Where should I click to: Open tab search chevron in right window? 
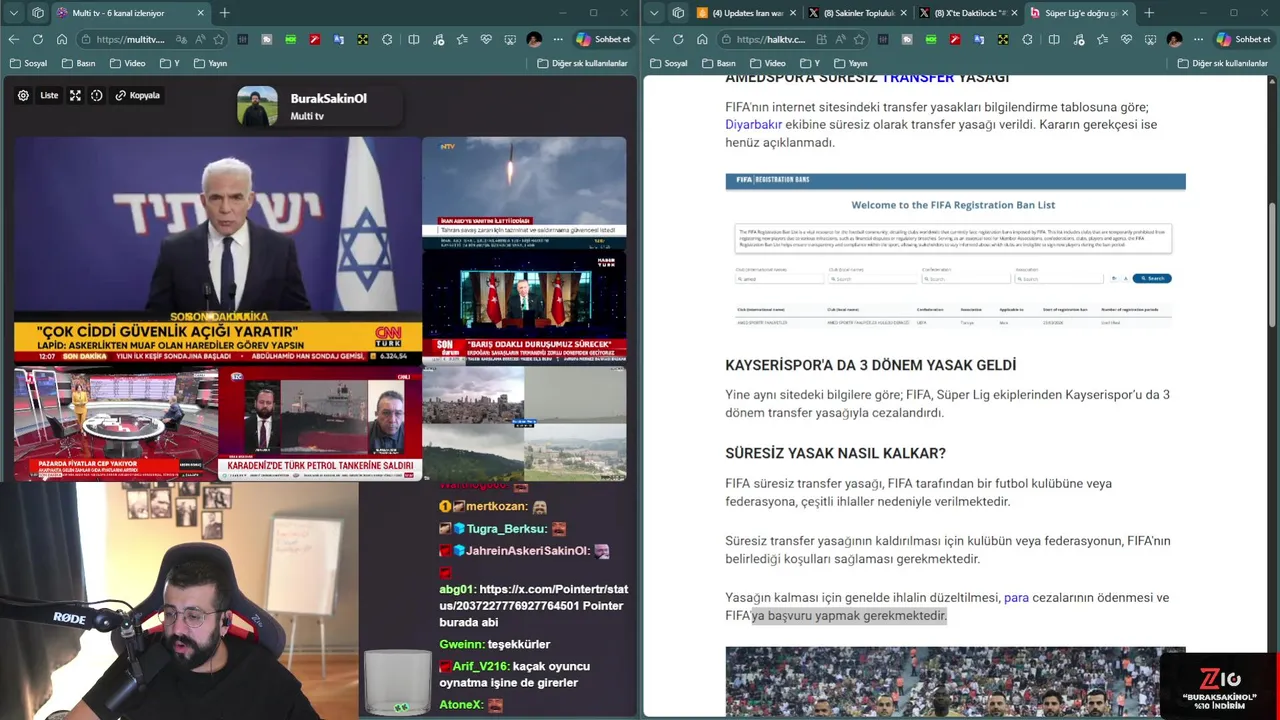click(654, 13)
